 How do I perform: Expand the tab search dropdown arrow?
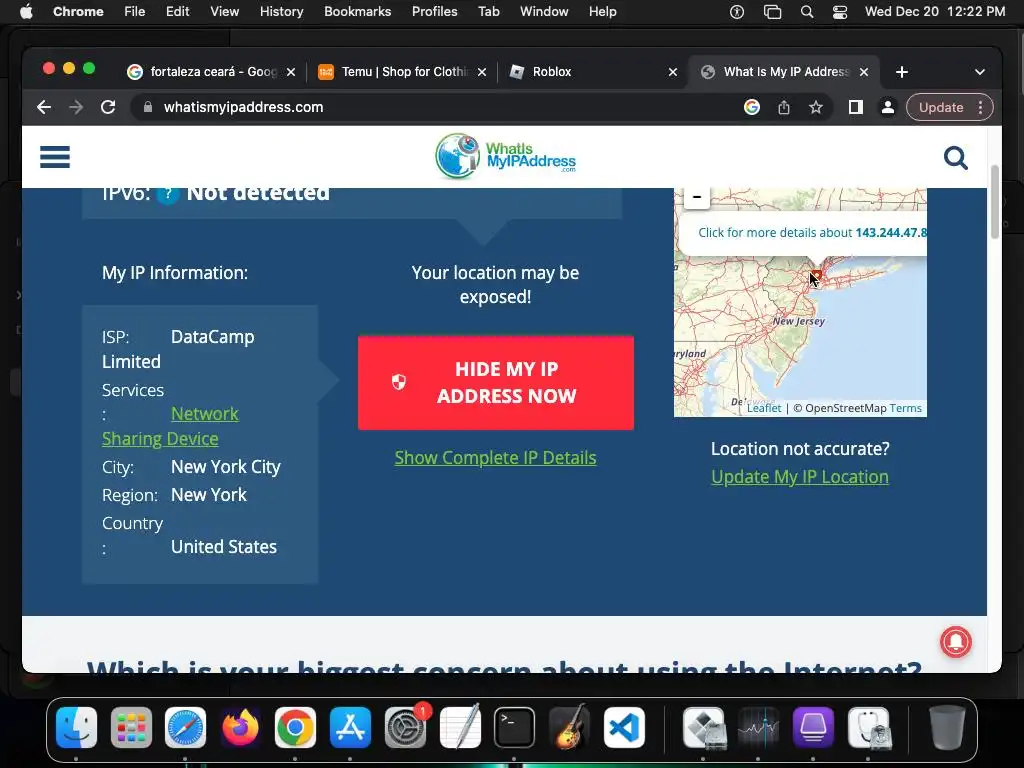point(980,72)
